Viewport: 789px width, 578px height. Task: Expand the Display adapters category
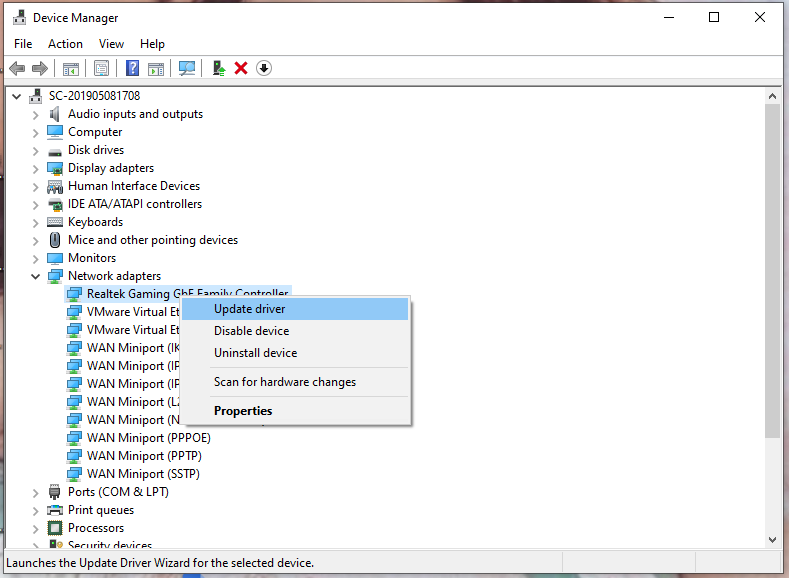tap(35, 169)
